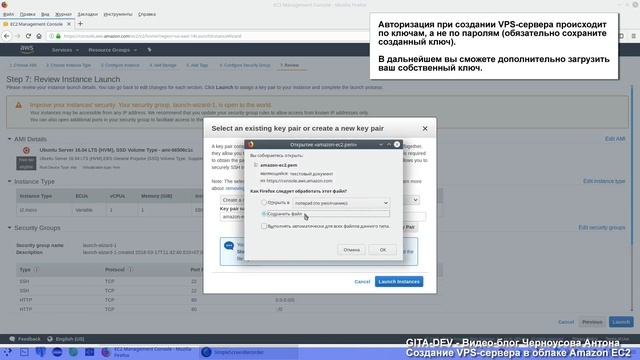Viewport: 640px width, 360px height.
Task: Expand the key pair selection dropdown arrow
Action: pos(415,200)
